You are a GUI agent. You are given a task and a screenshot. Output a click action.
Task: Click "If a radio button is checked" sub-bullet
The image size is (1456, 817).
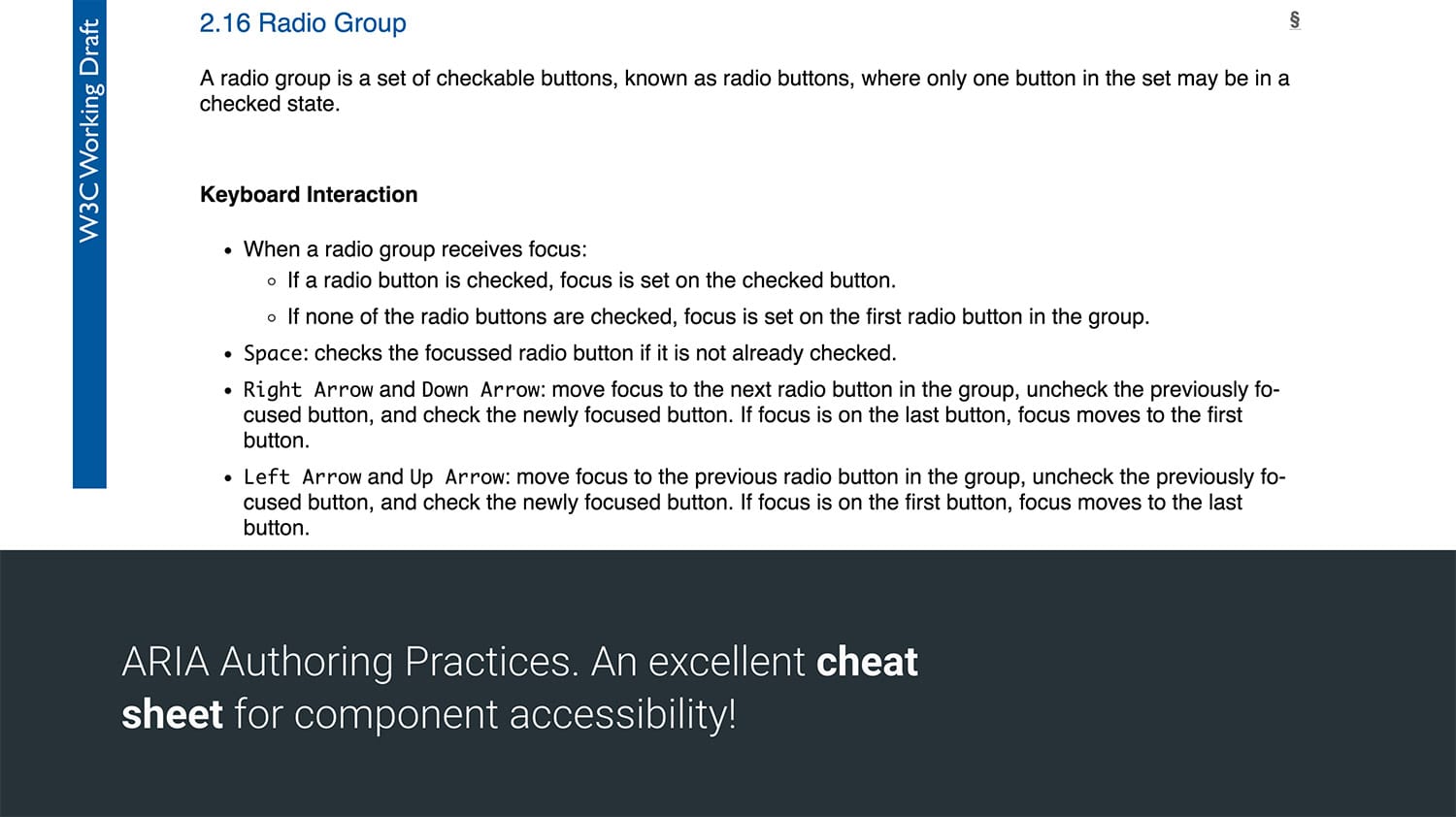591,281
